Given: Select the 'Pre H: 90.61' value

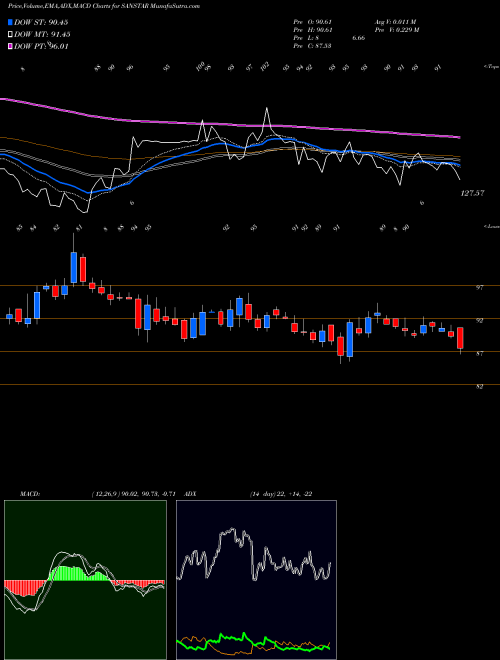Looking at the screenshot, I should (313, 30).
